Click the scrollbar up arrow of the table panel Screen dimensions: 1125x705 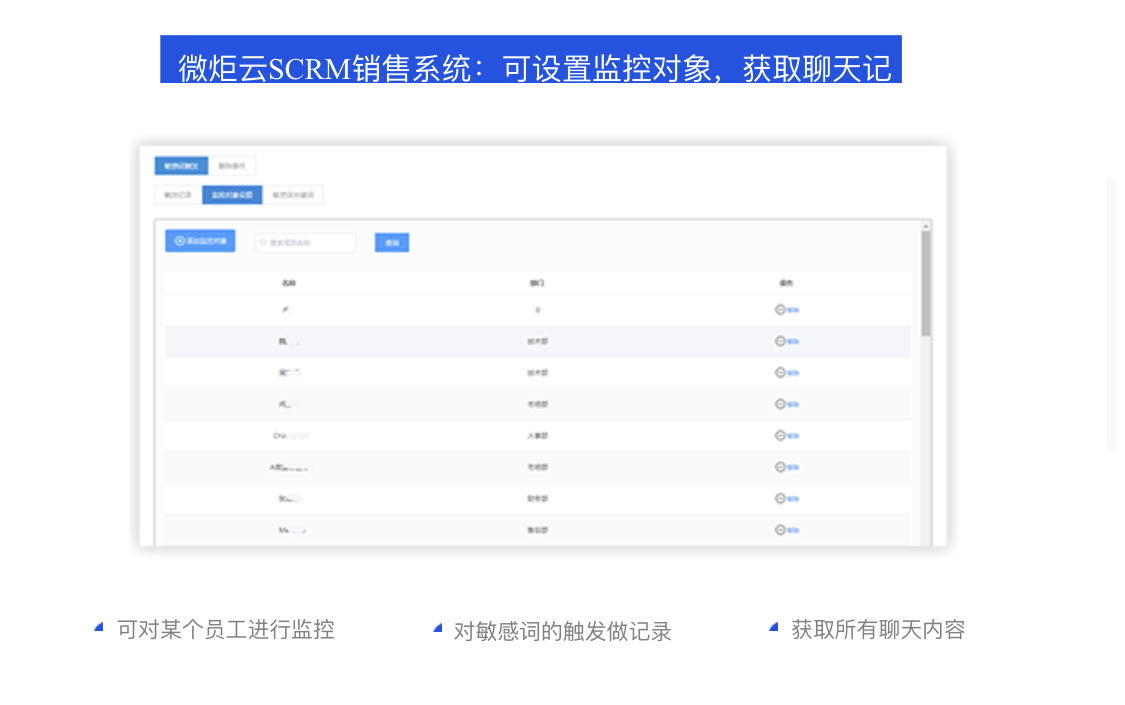[x=926, y=226]
